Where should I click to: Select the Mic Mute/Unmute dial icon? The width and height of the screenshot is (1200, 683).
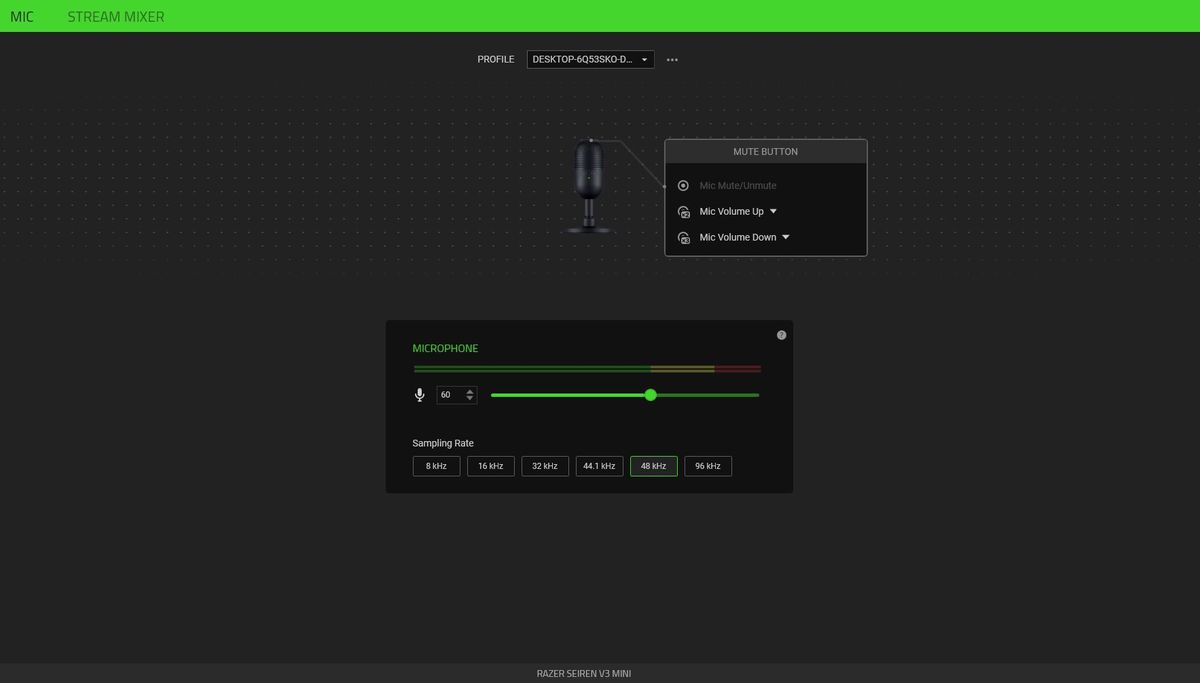[x=683, y=185]
